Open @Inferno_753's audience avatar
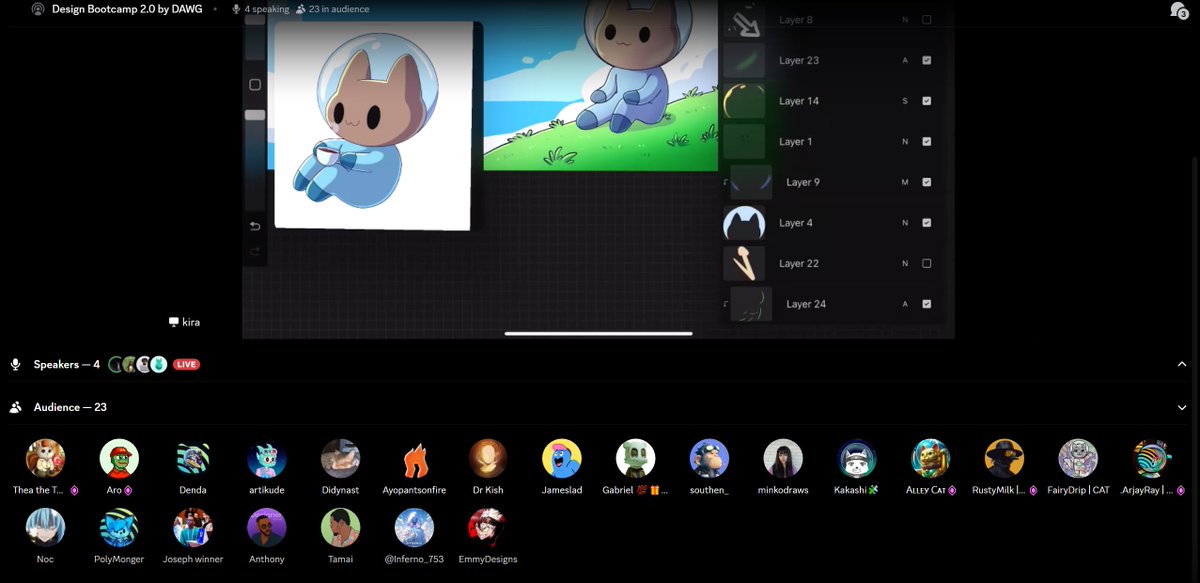The image size is (1200, 583). 414,527
